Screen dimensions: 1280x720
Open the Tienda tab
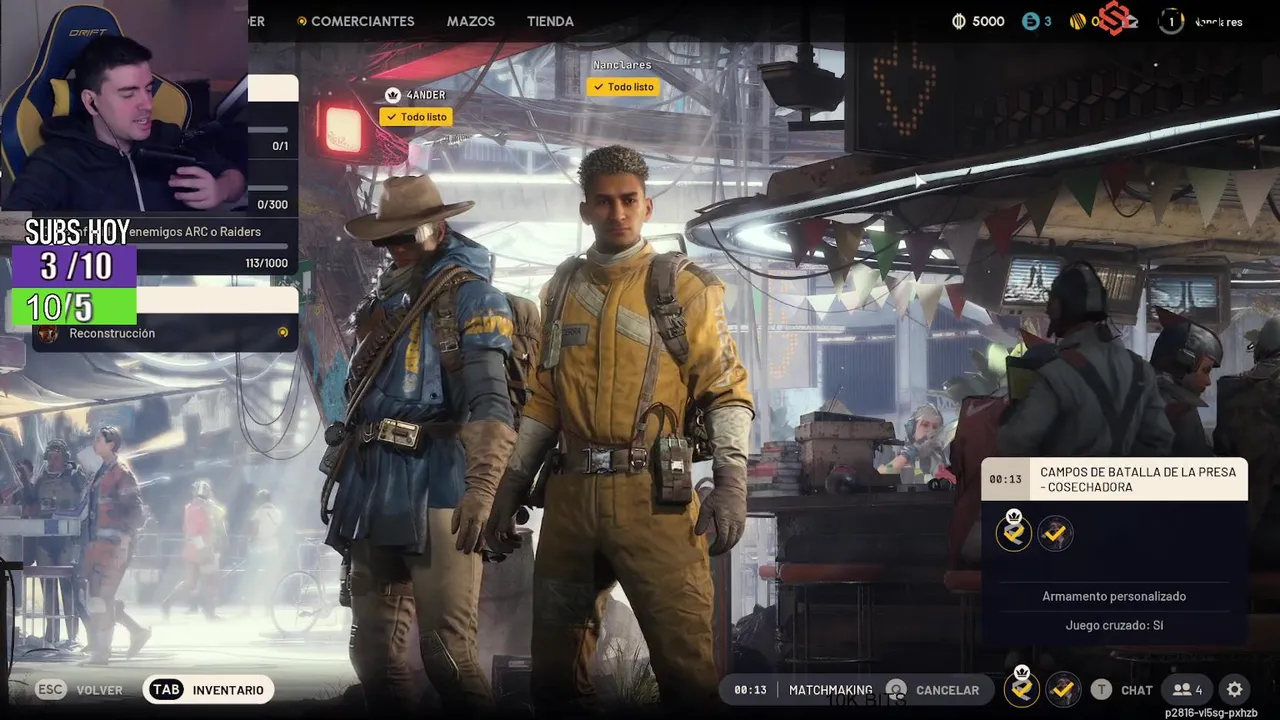[550, 21]
